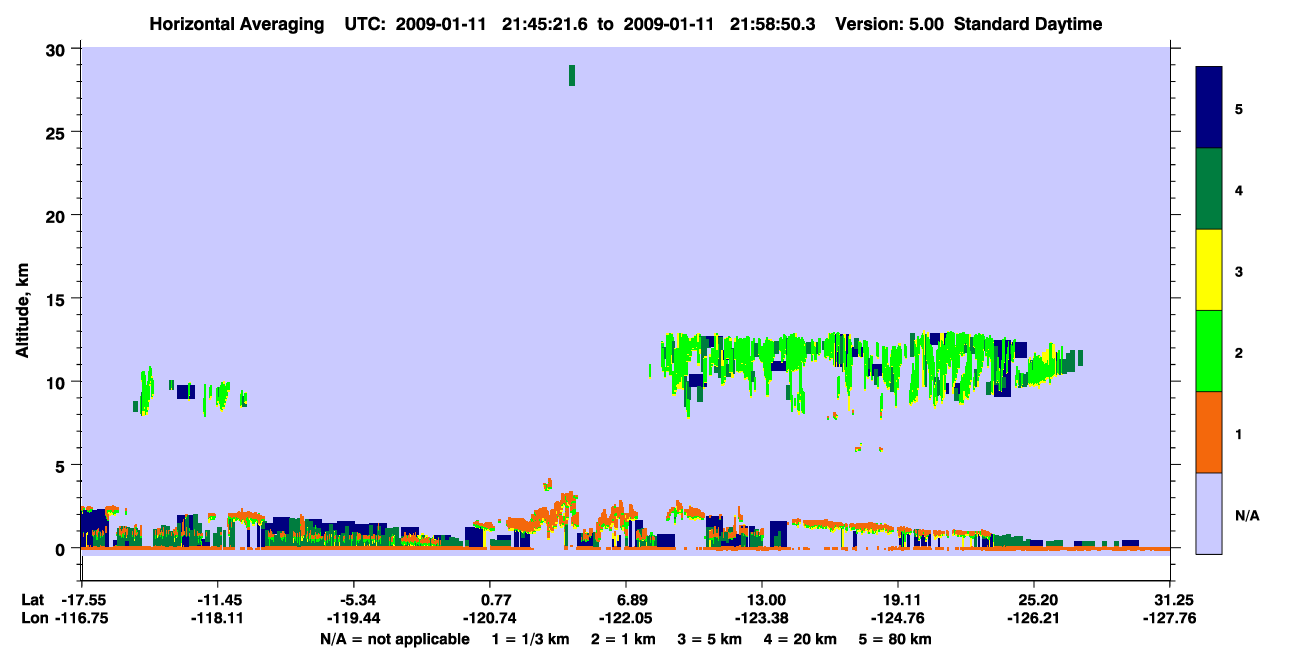
Task: Click latitude value '-5.34'
Action: pos(354,600)
